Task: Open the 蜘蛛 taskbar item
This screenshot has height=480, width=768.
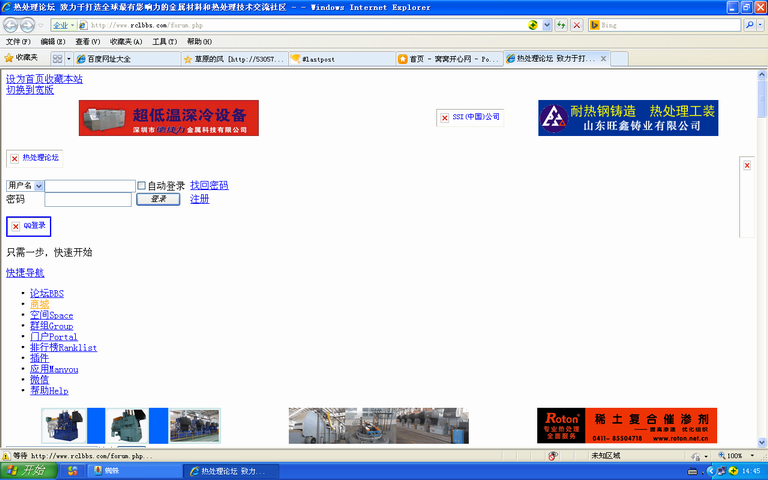Action: click(134, 471)
